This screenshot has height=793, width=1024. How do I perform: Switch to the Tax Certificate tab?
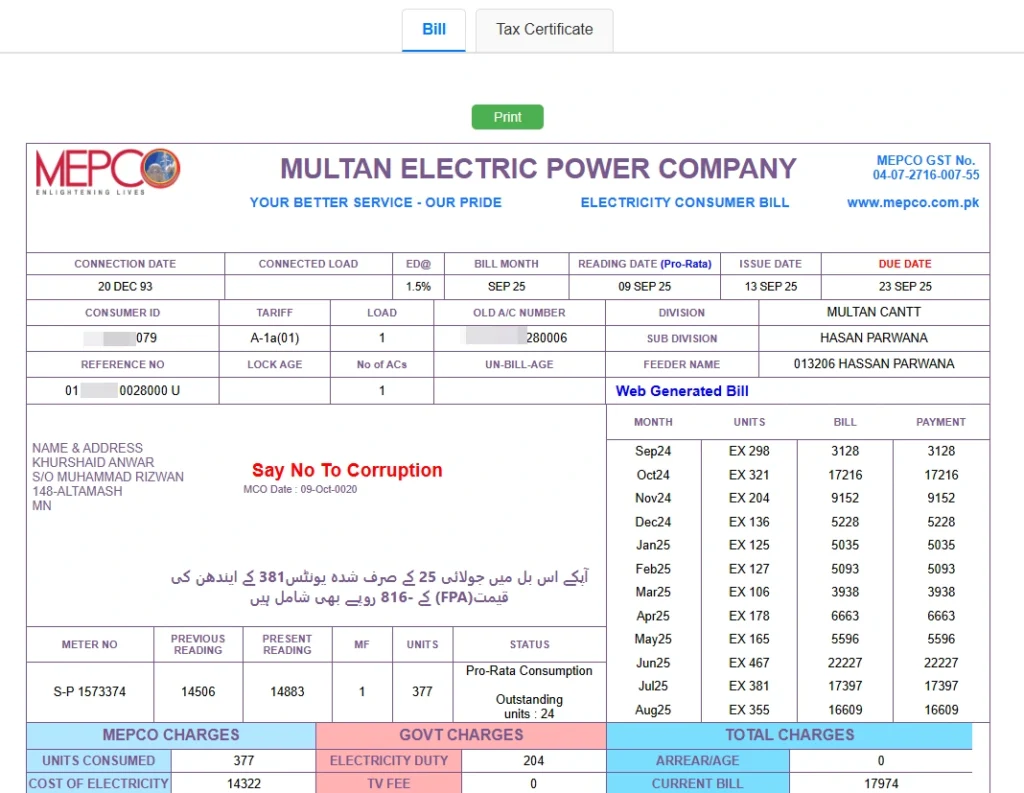pos(544,30)
